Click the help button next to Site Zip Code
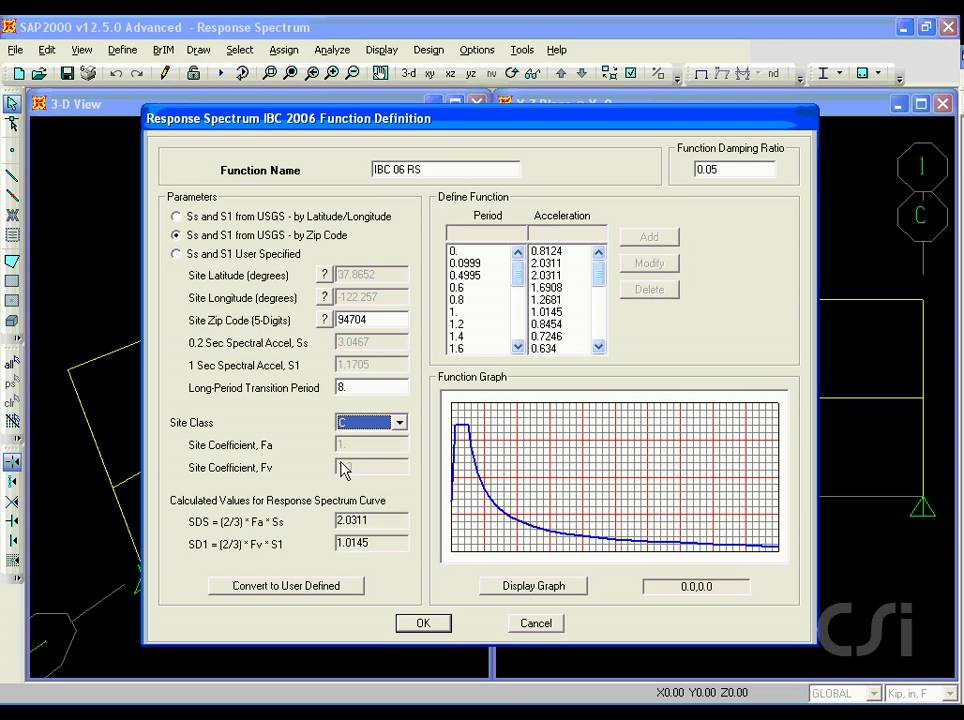The width and height of the screenshot is (964, 720). pos(324,319)
